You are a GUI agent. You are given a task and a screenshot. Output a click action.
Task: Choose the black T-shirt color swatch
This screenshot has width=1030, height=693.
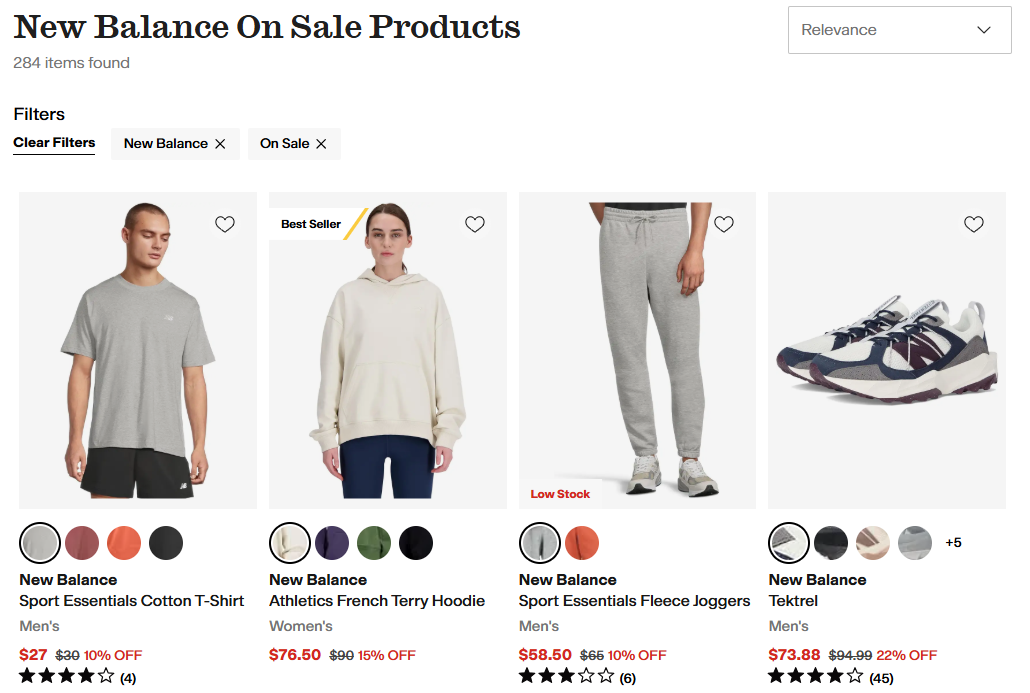point(166,543)
